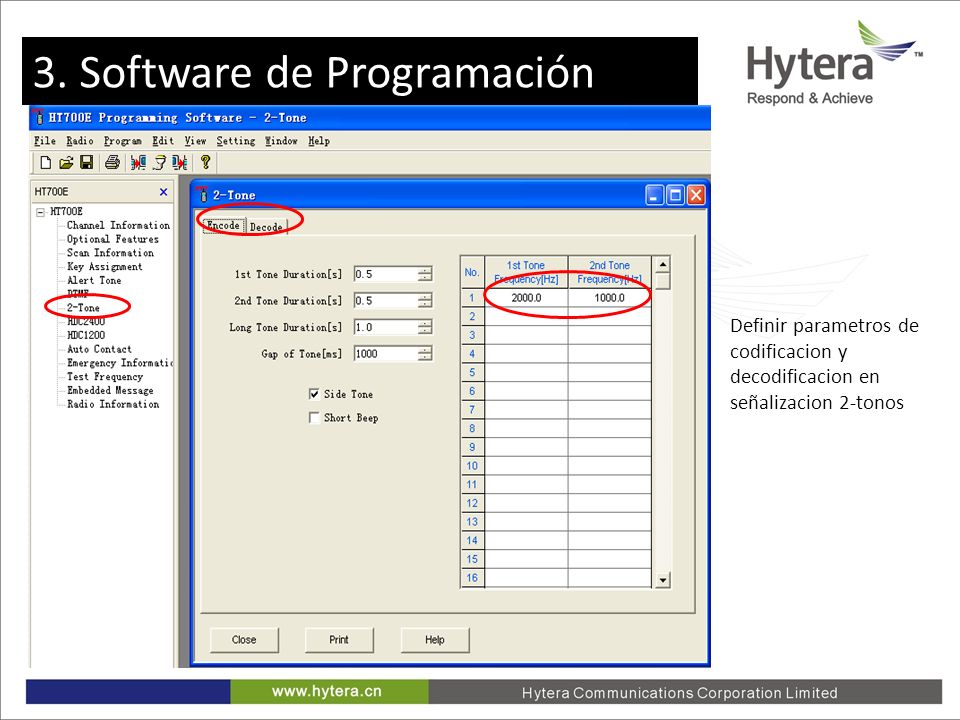Click the radio icon in the 2-Tone window title
This screenshot has width=960, height=720.
pos(203,195)
